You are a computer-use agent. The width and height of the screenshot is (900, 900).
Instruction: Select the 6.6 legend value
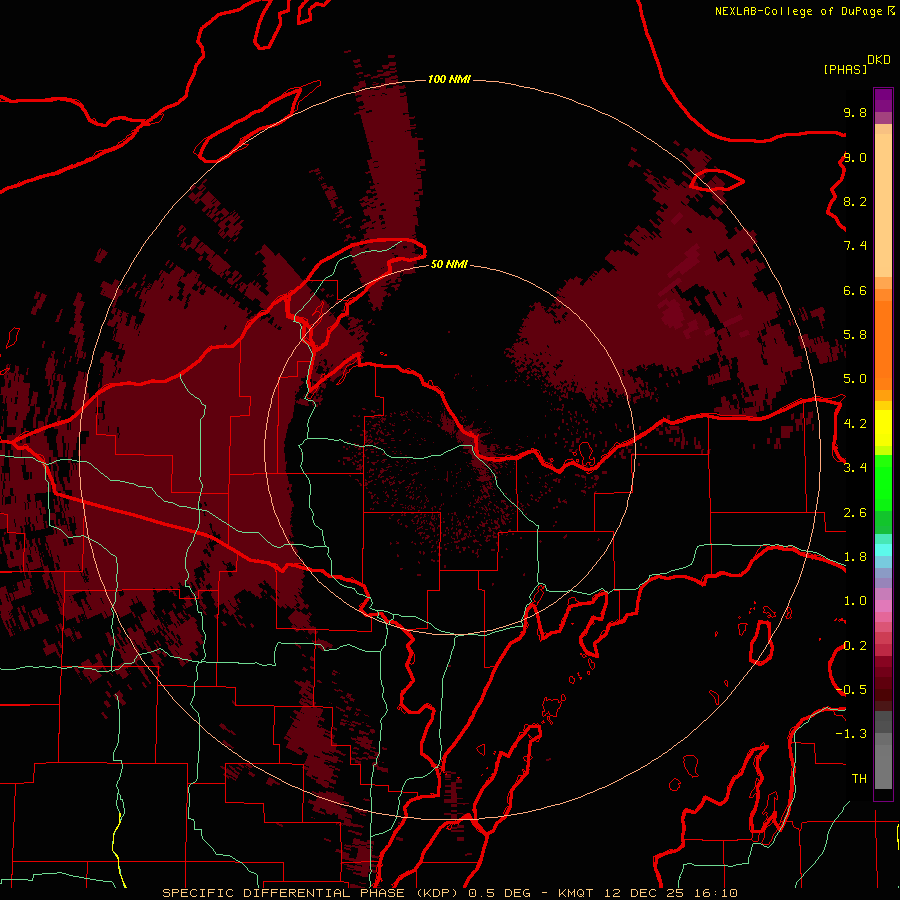(x=855, y=290)
